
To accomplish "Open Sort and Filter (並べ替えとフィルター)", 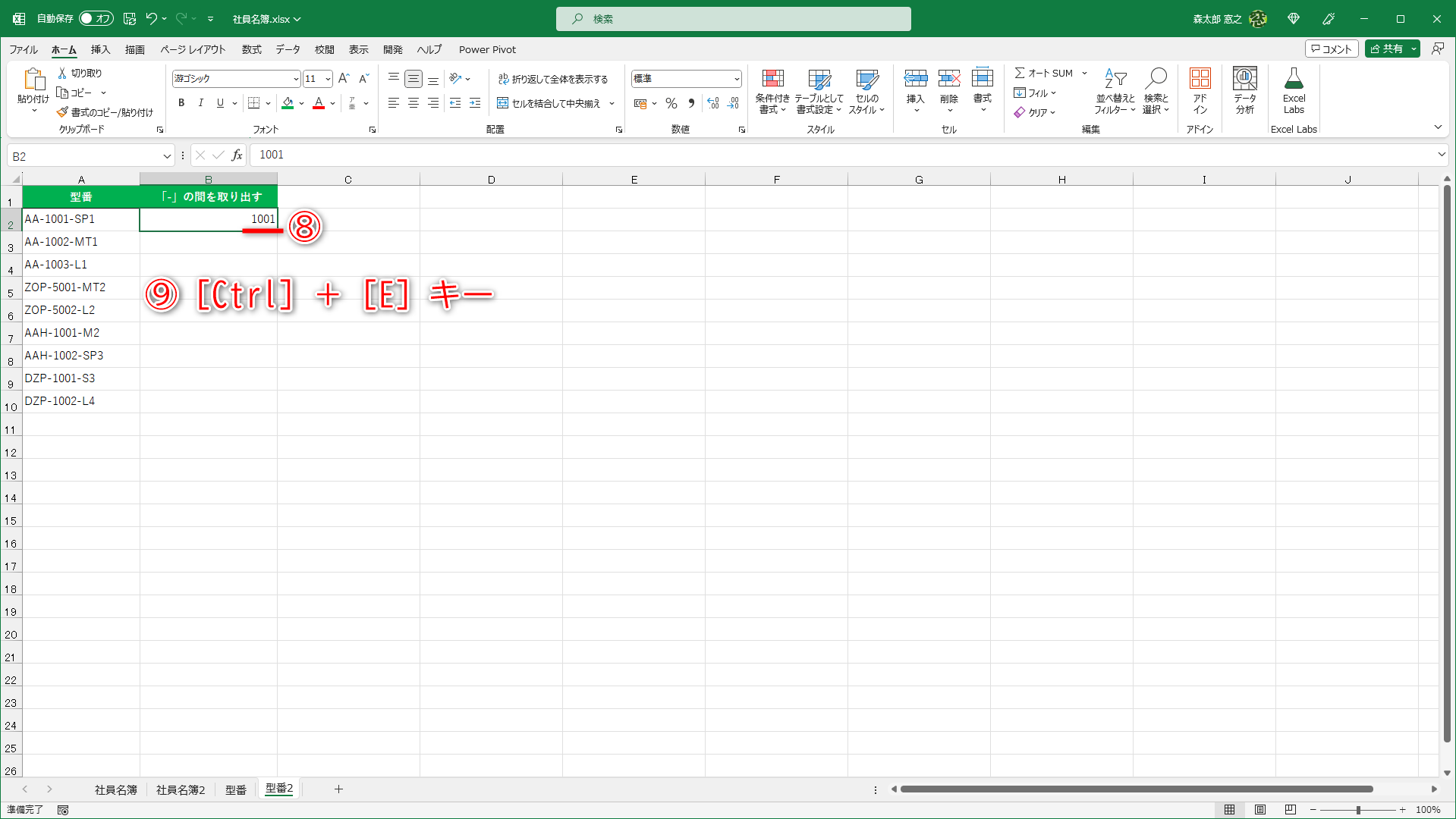I will (x=1115, y=91).
